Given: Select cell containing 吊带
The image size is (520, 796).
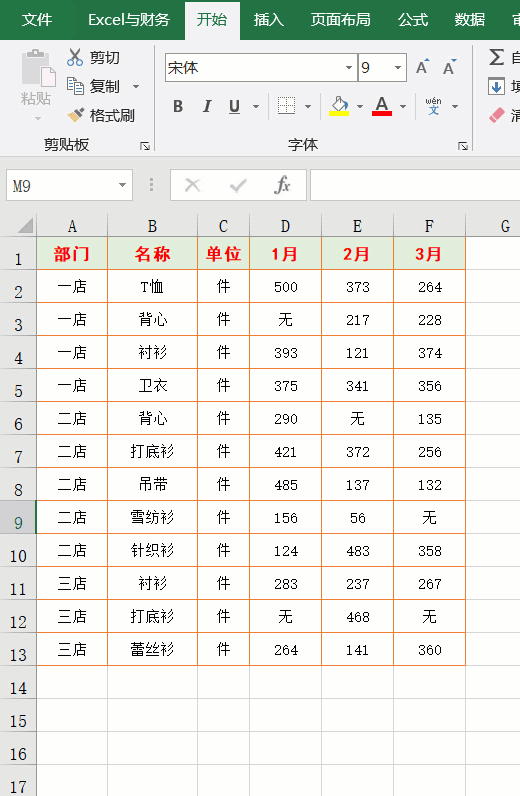Looking at the screenshot, I should point(152,484).
